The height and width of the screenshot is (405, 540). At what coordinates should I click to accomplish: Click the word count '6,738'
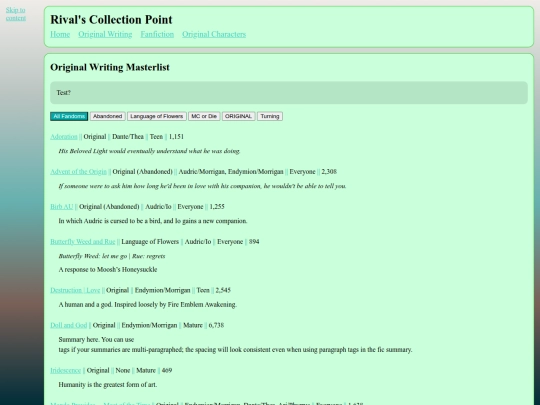tap(216, 325)
